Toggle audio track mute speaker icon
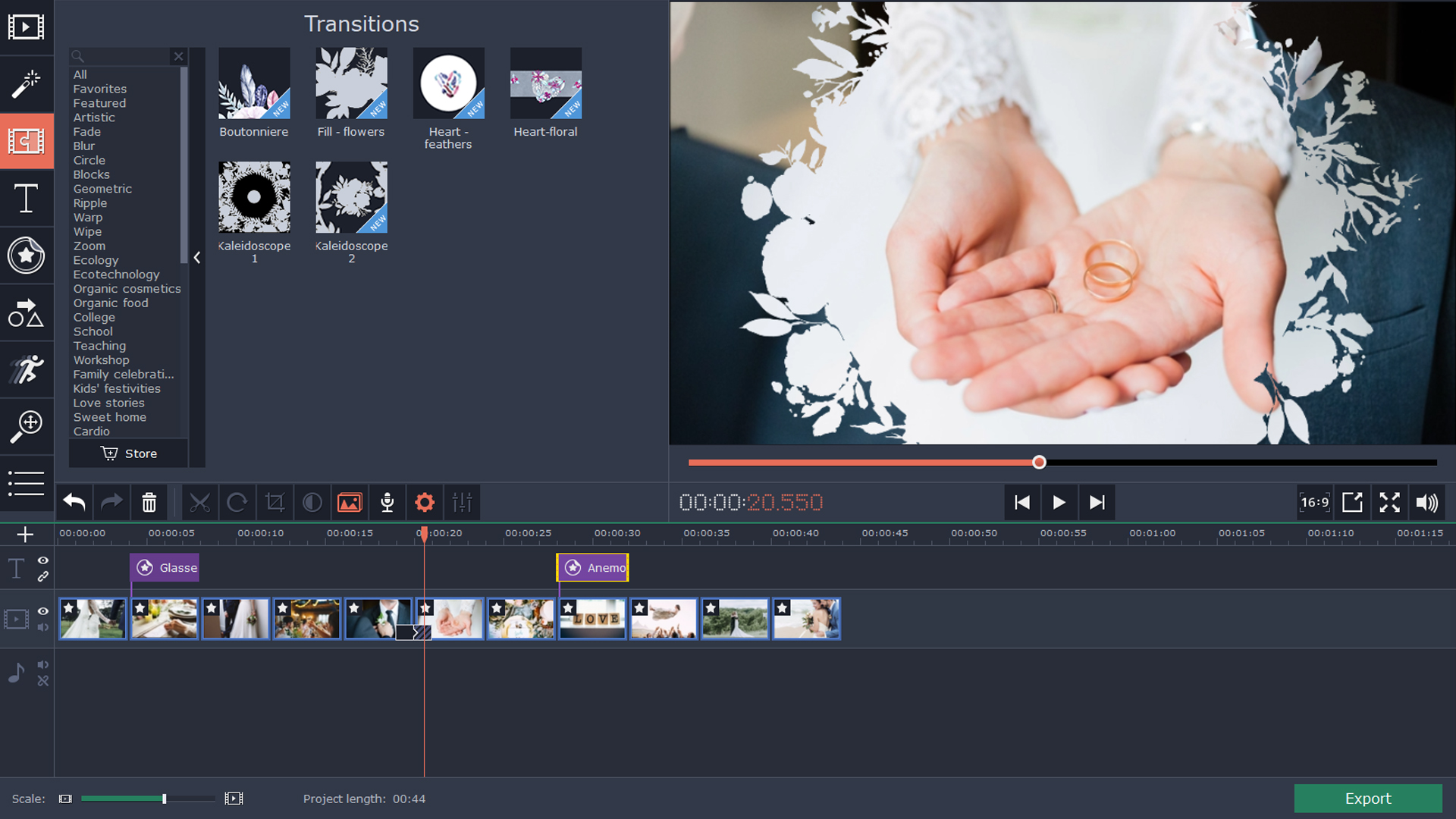 (x=44, y=665)
